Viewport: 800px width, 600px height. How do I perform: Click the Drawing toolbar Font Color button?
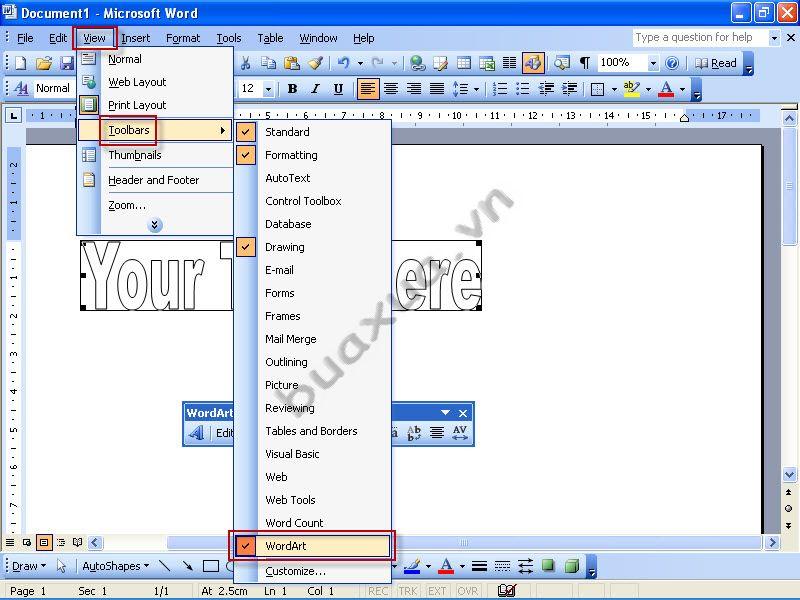tap(446, 566)
